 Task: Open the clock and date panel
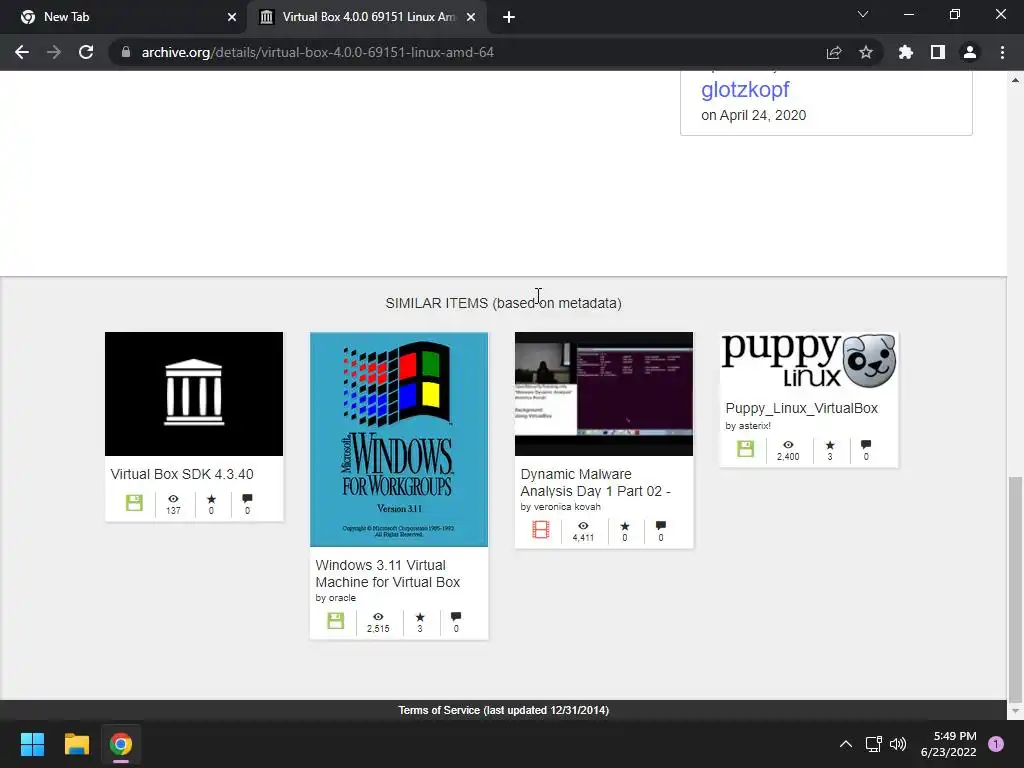pyautogui.click(x=948, y=744)
